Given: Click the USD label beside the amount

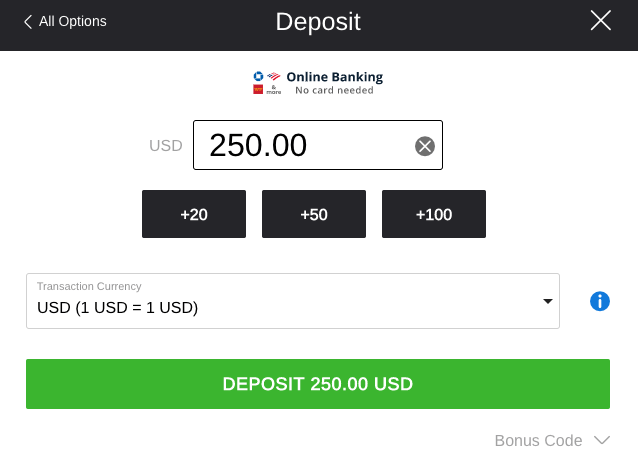Looking at the screenshot, I should coord(166,146).
